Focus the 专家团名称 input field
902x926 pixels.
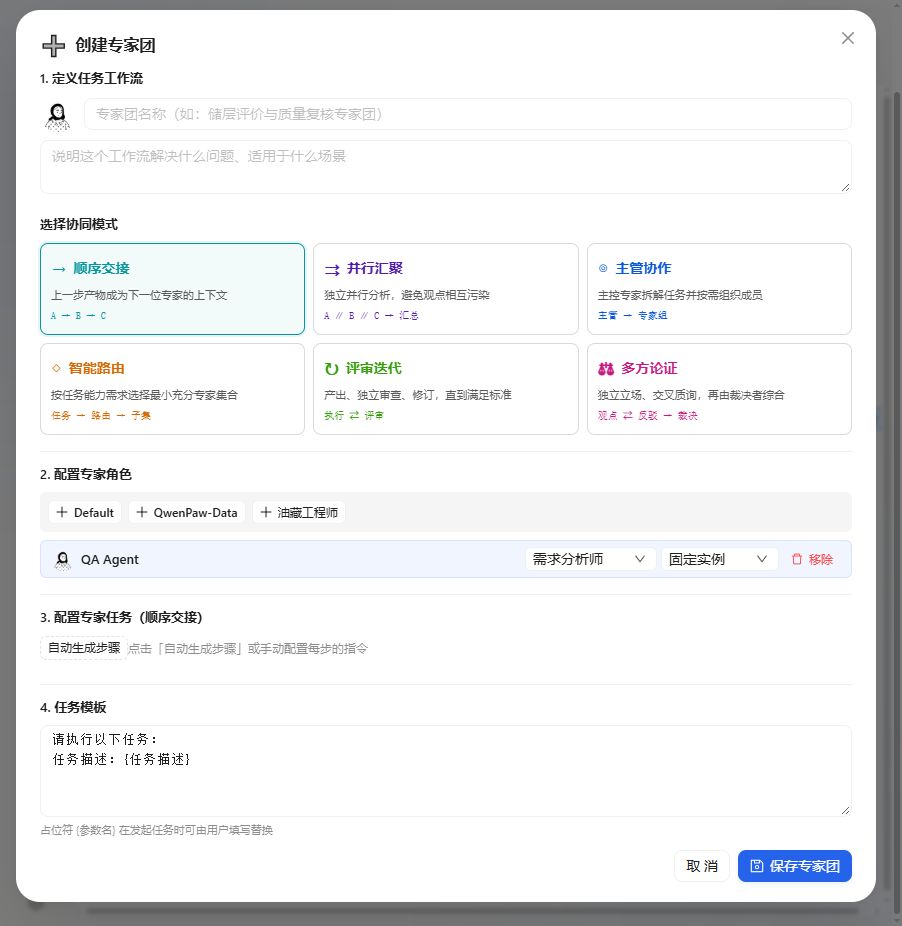pyautogui.click(x=467, y=114)
